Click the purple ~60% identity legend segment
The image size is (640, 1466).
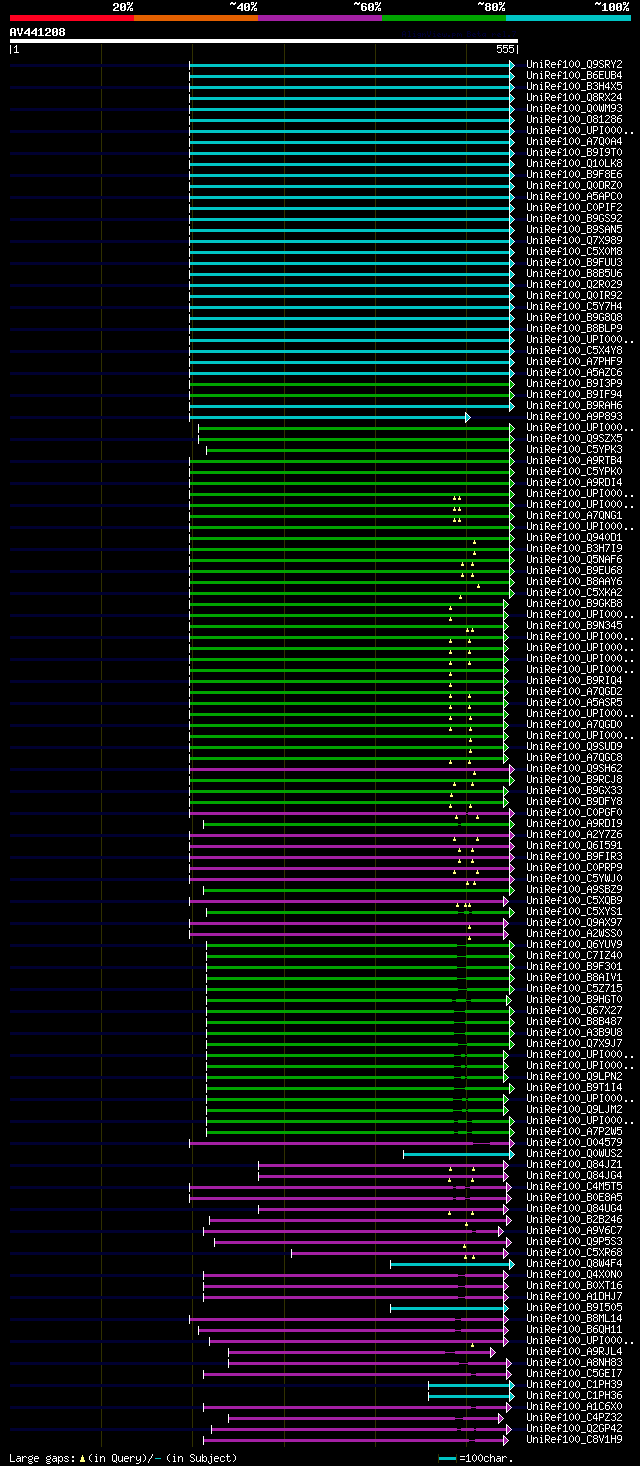tap(320, 18)
